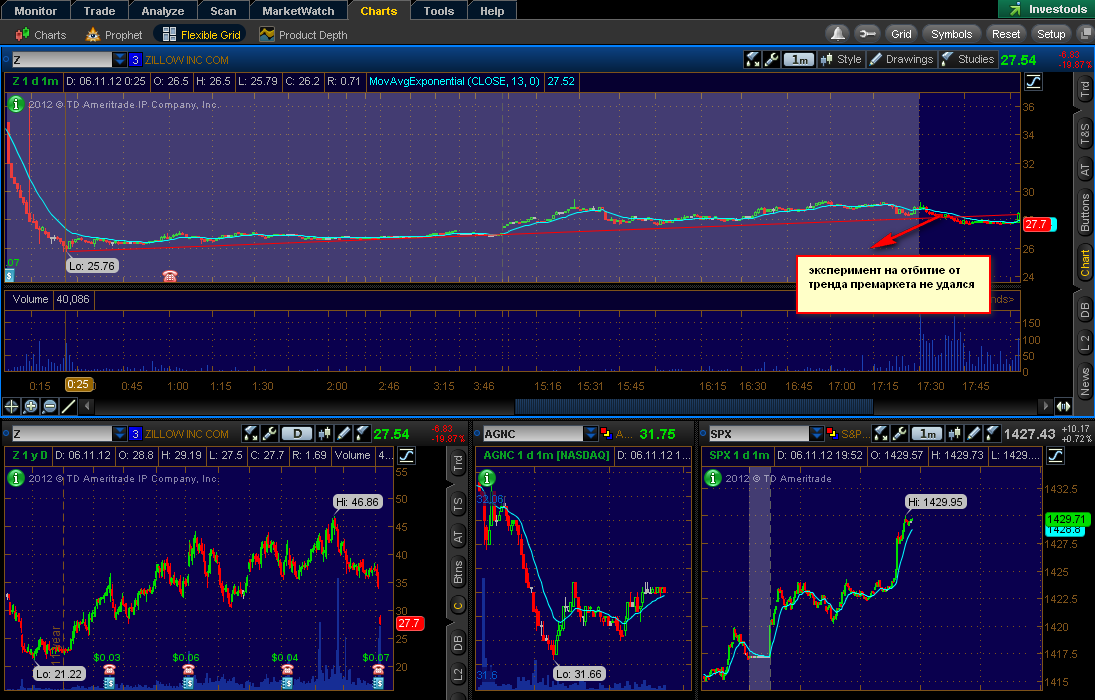Click the top chart's time scrollbar thumb
This screenshot has height=700, width=1095.
(693, 406)
